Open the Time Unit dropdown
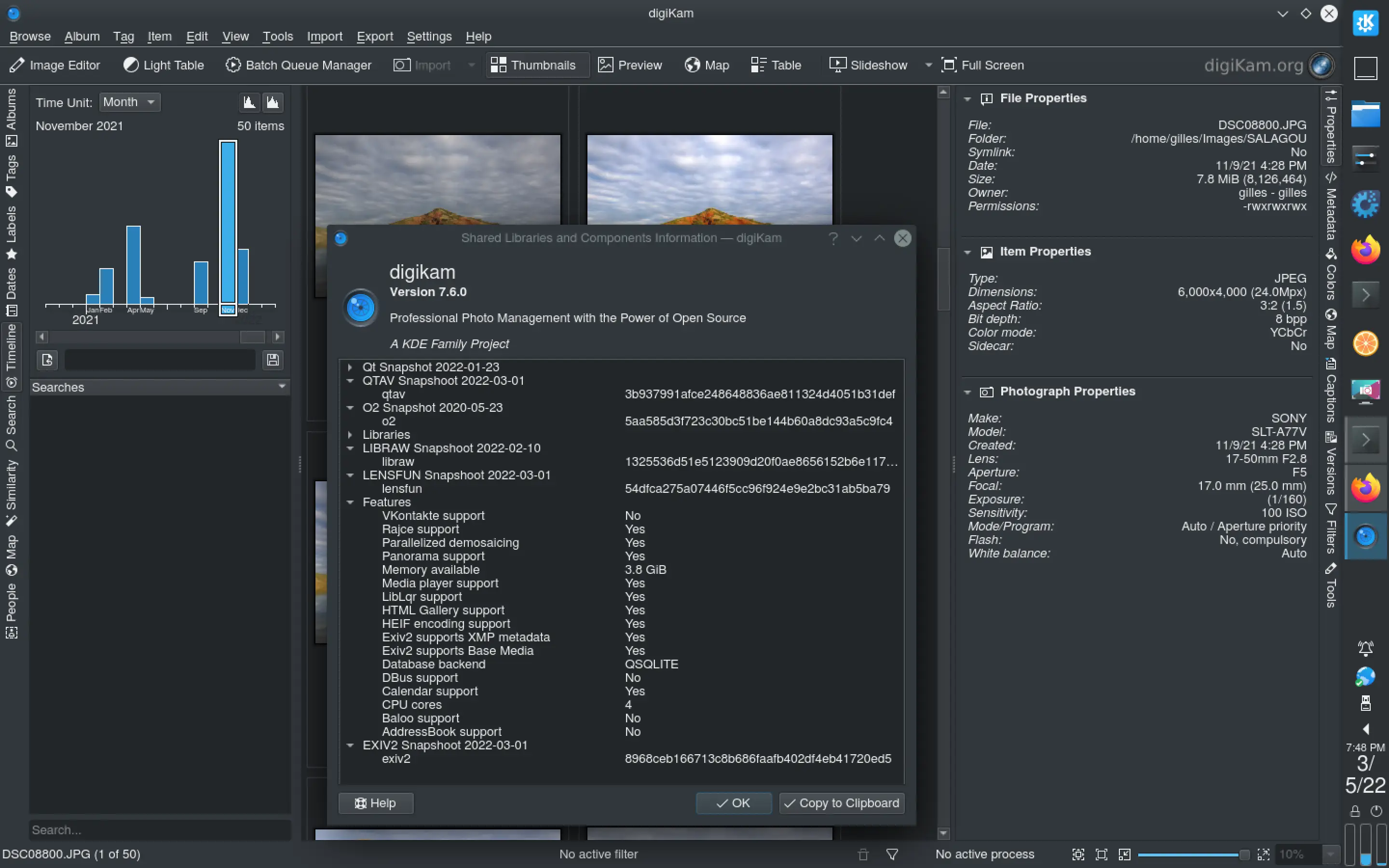Viewport: 1389px width, 868px height. point(129,102)
